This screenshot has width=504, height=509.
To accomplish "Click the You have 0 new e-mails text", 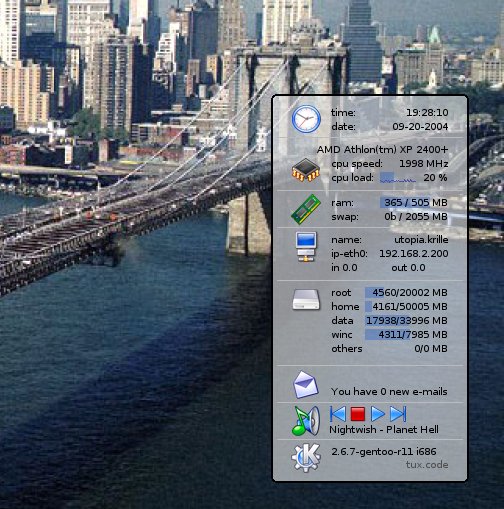I will point(389,392).
